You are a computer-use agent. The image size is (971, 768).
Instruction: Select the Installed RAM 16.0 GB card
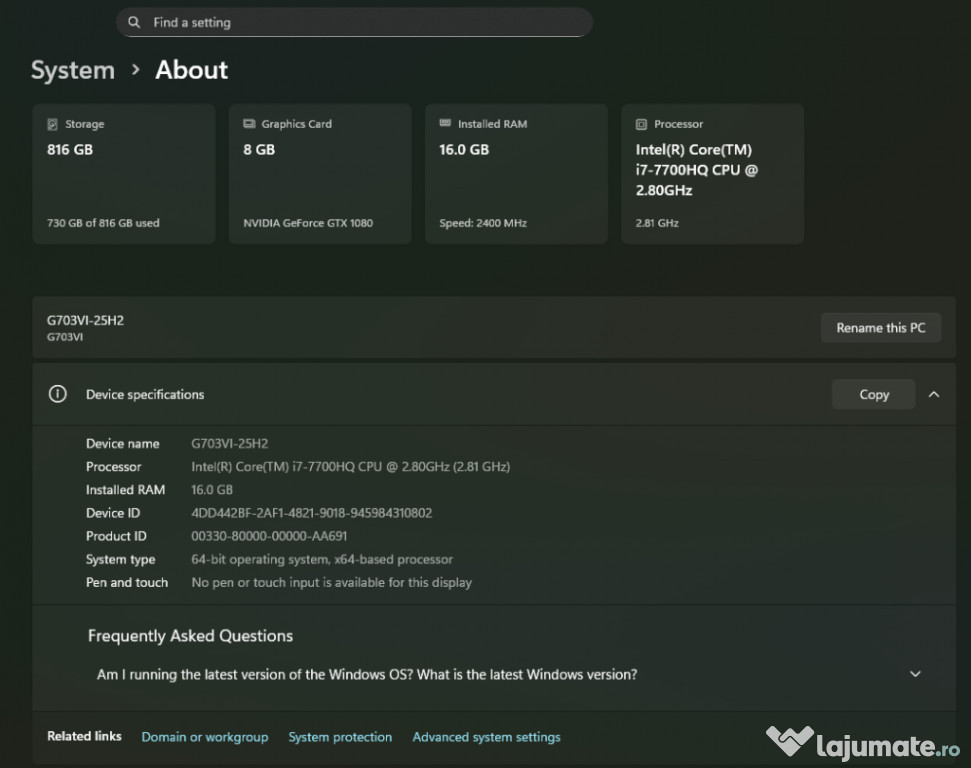click(516, 175)
